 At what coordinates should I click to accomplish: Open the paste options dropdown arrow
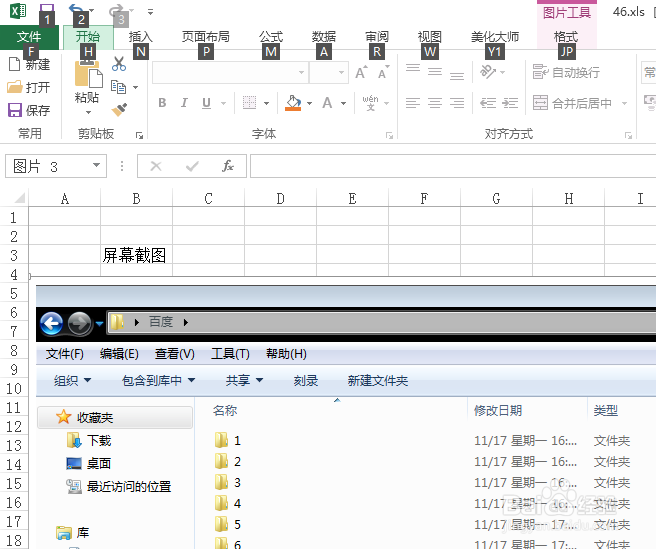pyautogui.click(x=88, y=112)
